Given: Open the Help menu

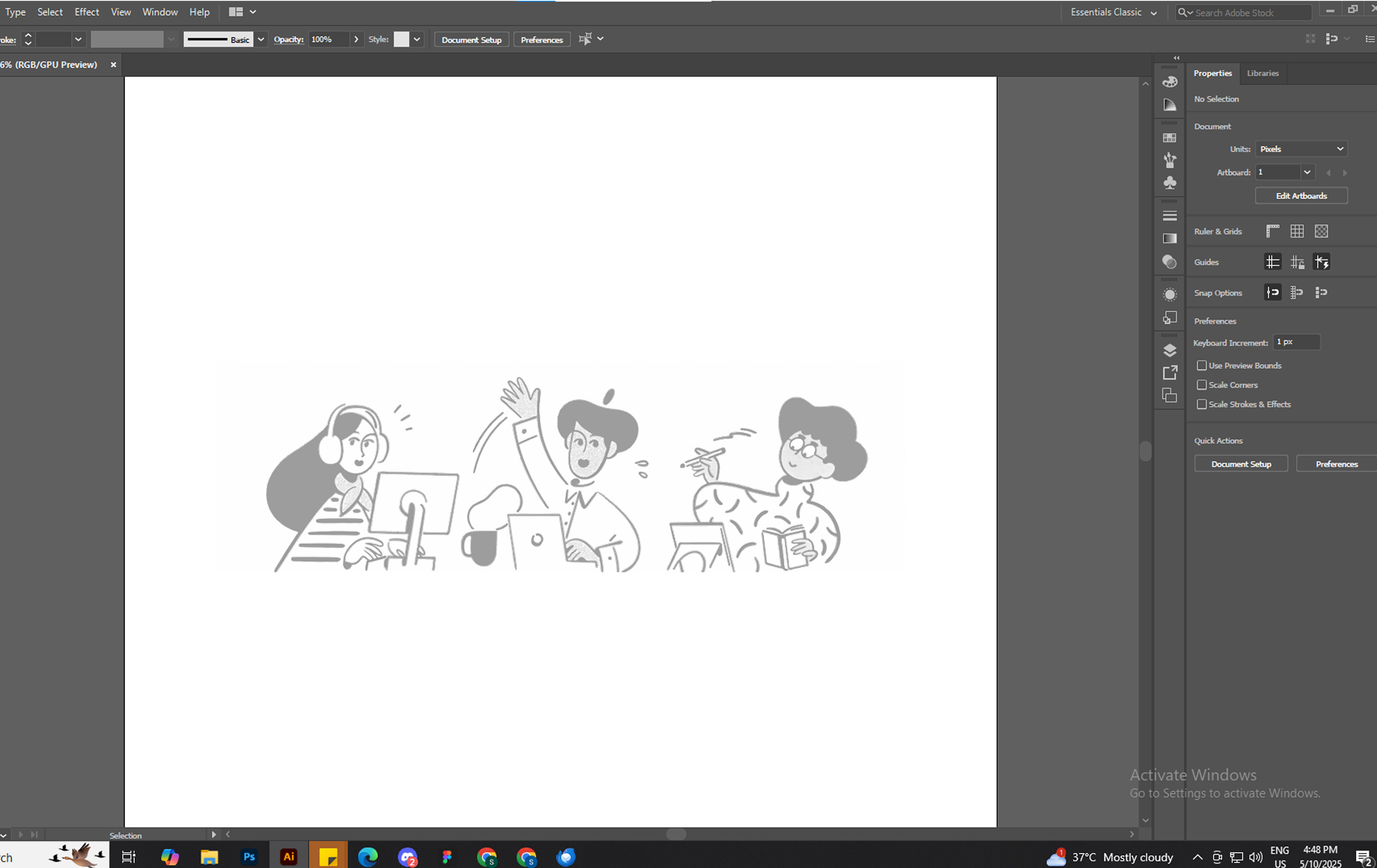Looking at the screenshot, I should tap(199, 12).
